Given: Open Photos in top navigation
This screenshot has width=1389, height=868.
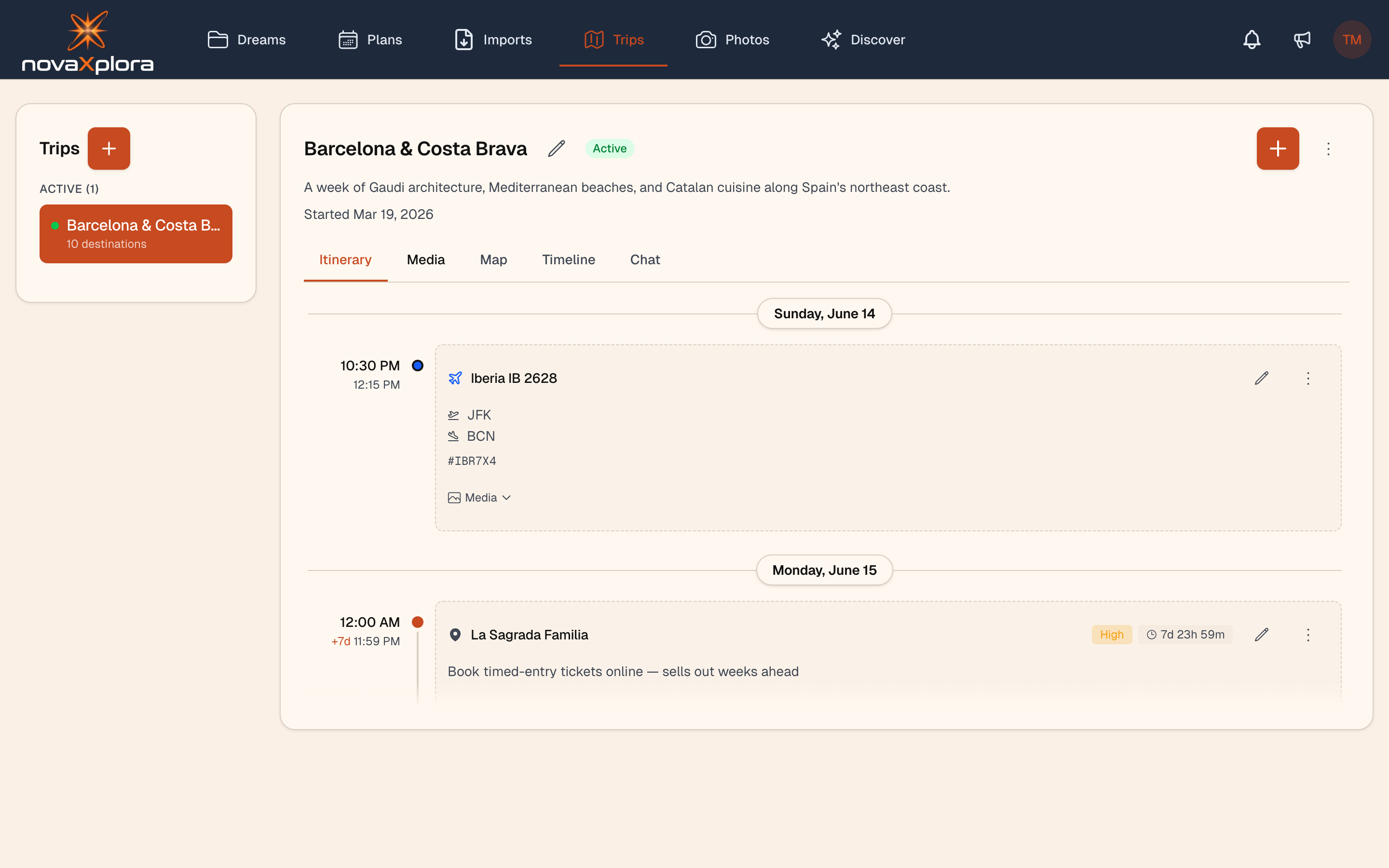Looking at the screenshot, I should [733, 40].
